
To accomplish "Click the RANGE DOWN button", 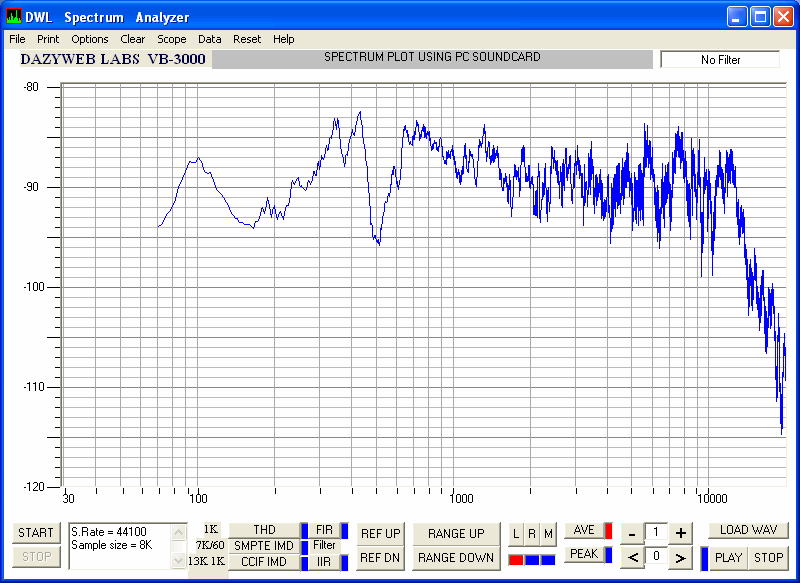I will 456,558.
